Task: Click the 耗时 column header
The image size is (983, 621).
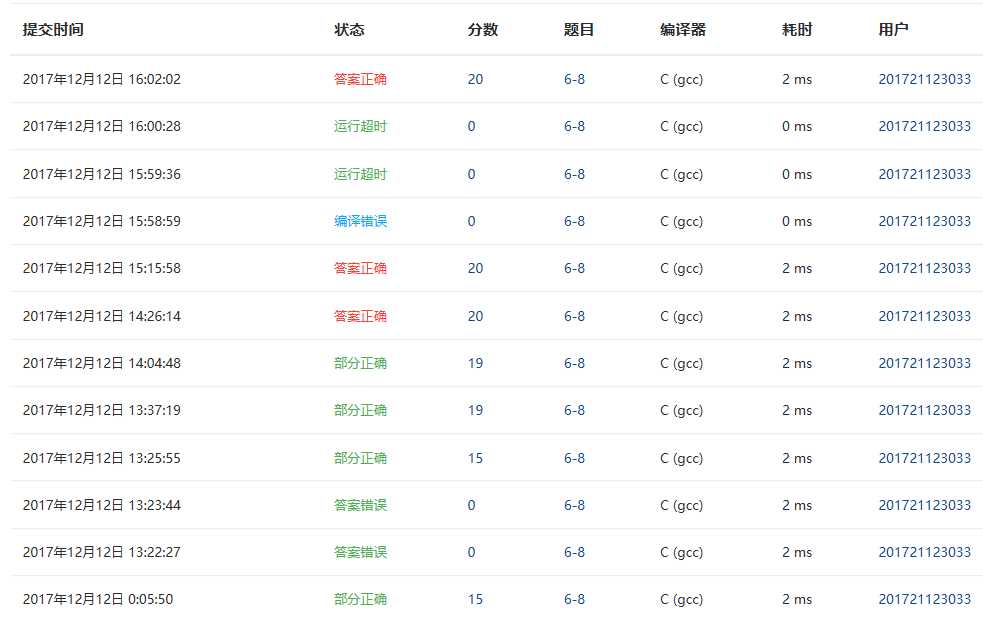Action: 797,29
